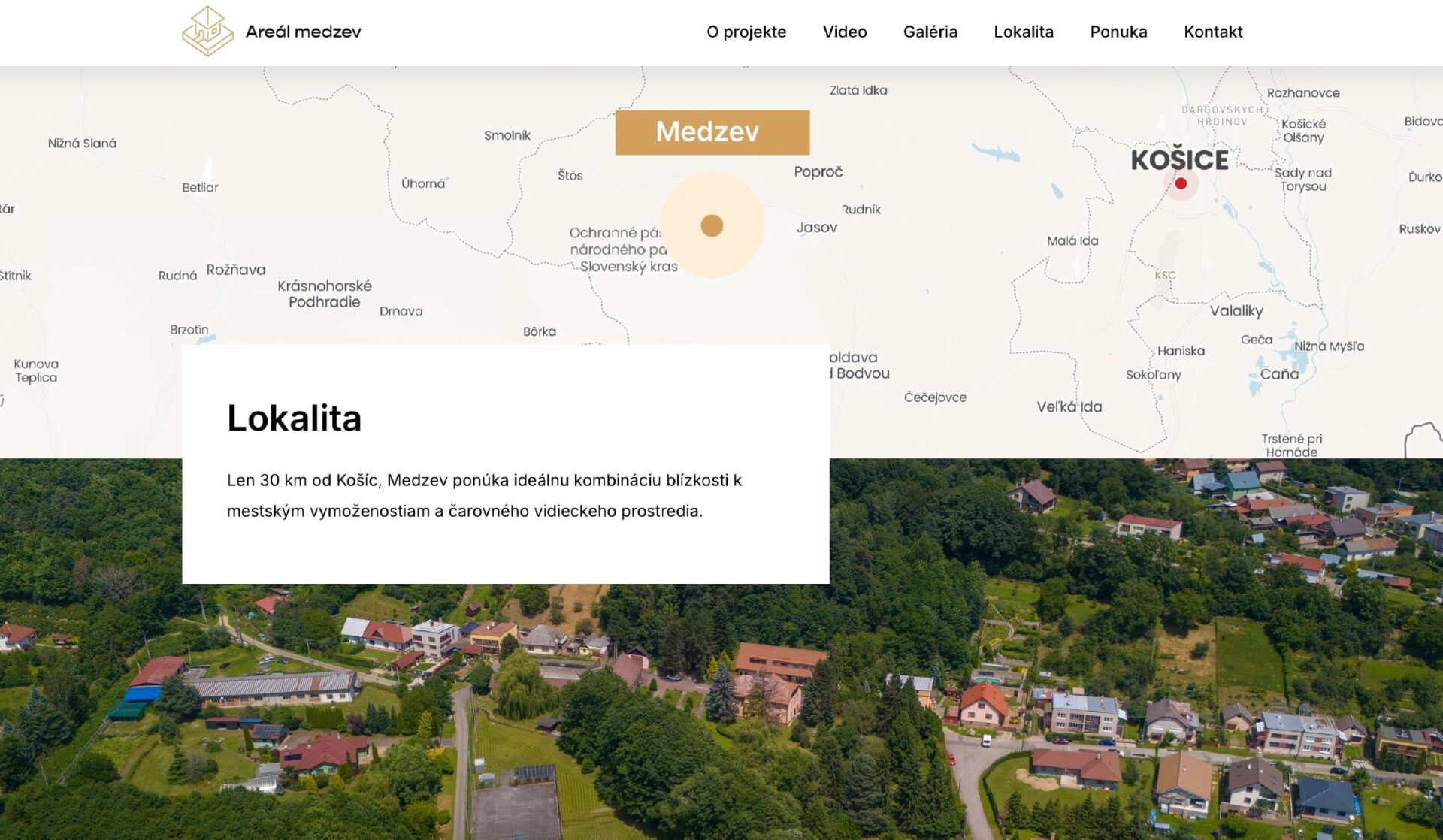Viewport: 1443px width, 840px height.
Task: Click the Jasov town label on map
Action: tap(816, 227)
